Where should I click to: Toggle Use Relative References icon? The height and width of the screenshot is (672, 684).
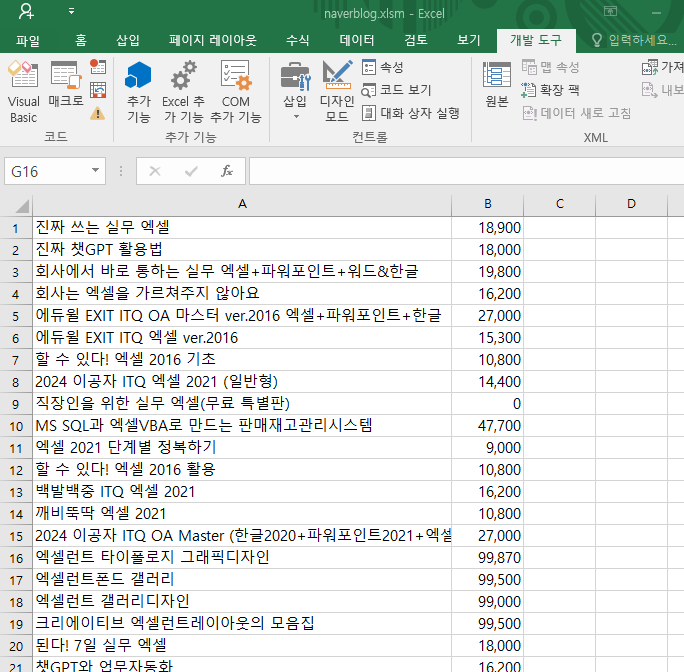tap(98, 90)
